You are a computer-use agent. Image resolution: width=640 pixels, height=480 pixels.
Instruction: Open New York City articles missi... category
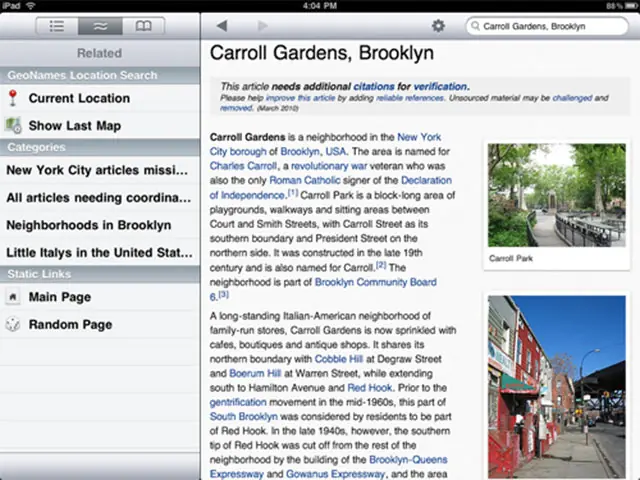tap(100, 170)
